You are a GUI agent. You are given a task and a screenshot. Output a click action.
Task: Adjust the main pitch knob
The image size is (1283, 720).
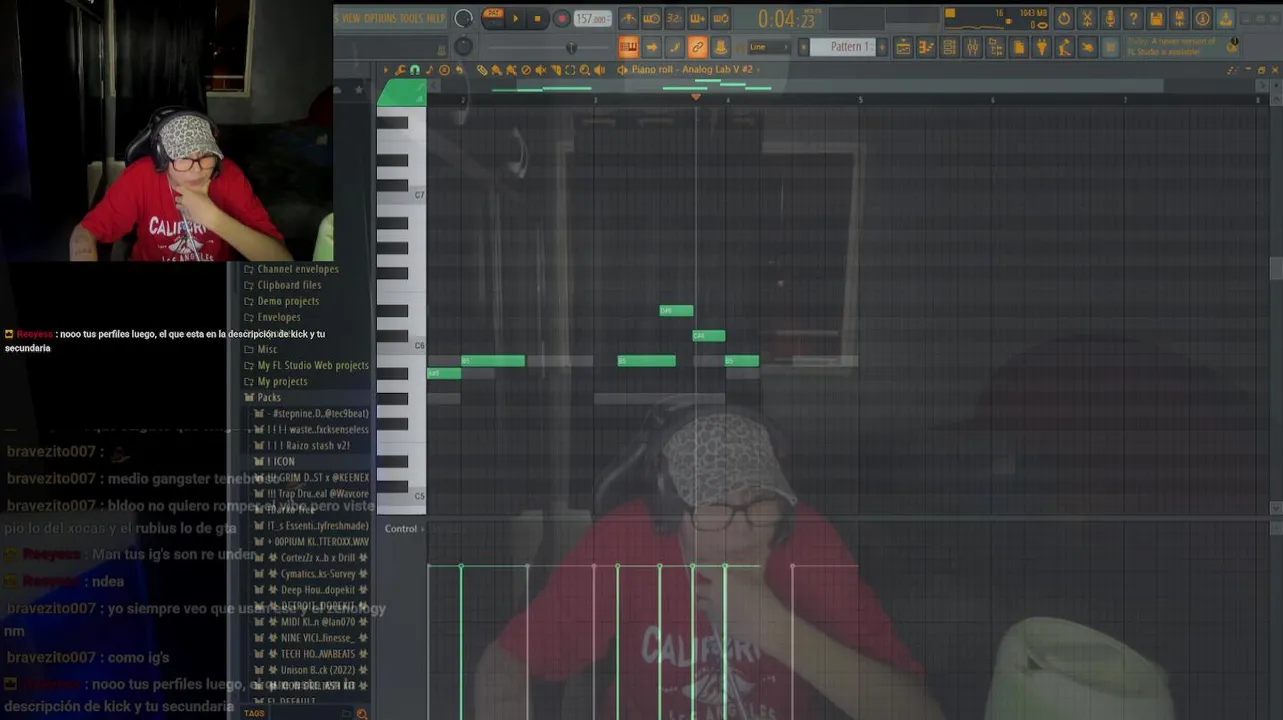[x=463, y=46]
